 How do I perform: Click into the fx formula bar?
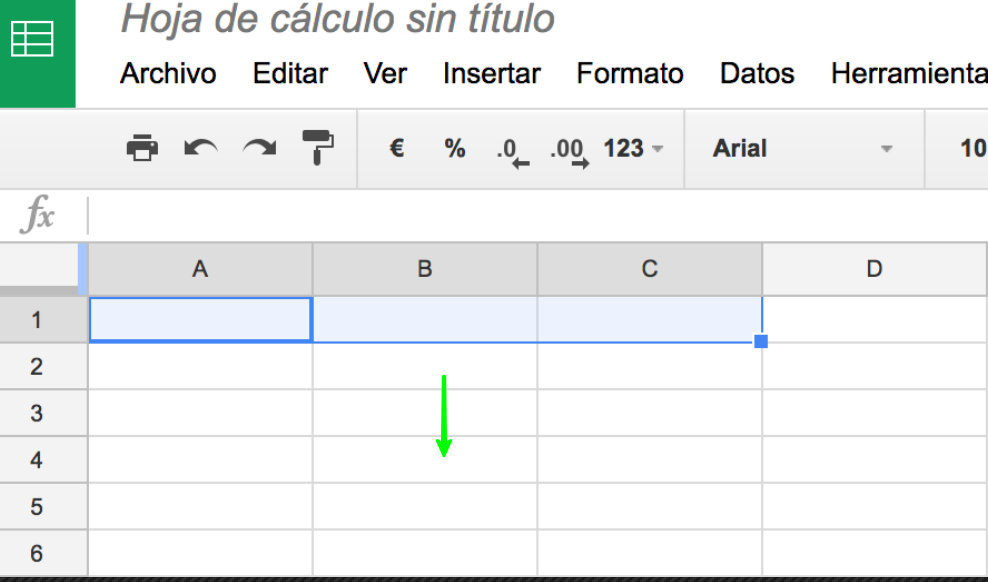[536, 215]
